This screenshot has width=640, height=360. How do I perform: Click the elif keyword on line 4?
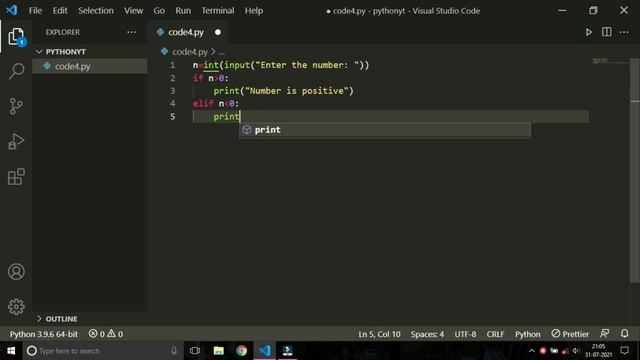(x=203, y=104)
